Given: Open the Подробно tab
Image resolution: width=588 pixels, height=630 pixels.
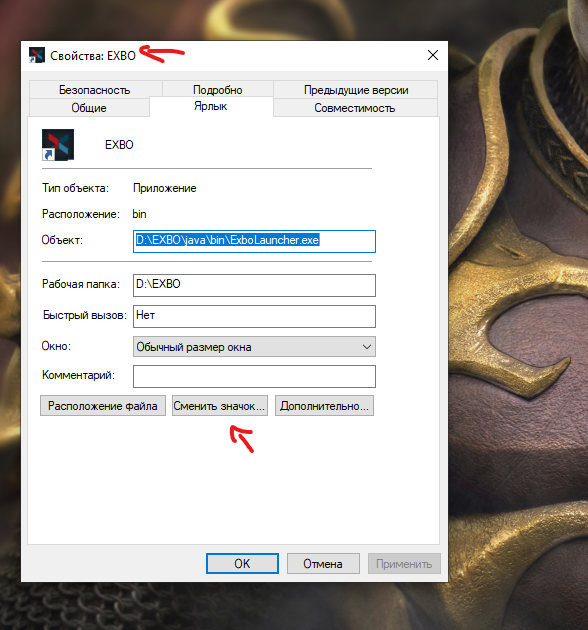Looking at the screenshot, I should click(x=217, y=90).
